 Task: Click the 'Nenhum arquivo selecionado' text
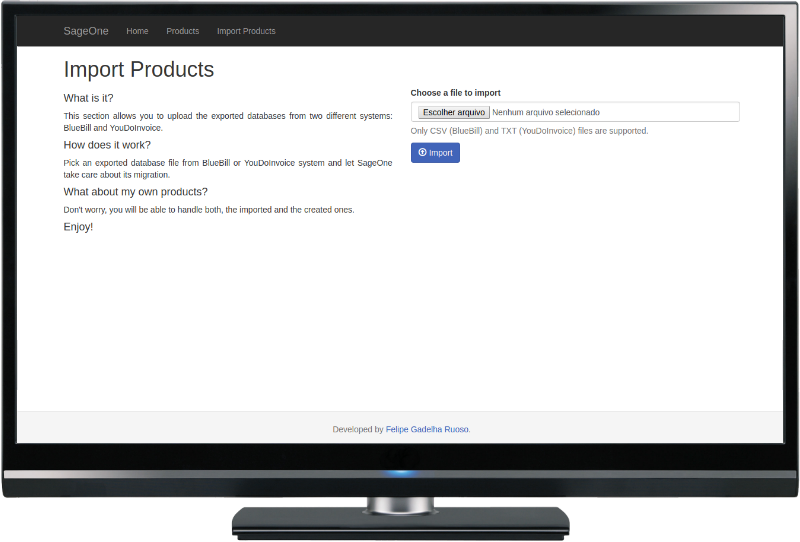(x=546, y=112)
